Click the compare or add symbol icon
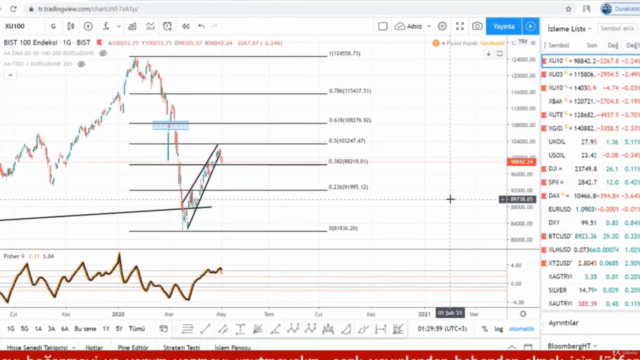This screenshot has height=360, width=640. pyautogui.click(x=88, y=26)
